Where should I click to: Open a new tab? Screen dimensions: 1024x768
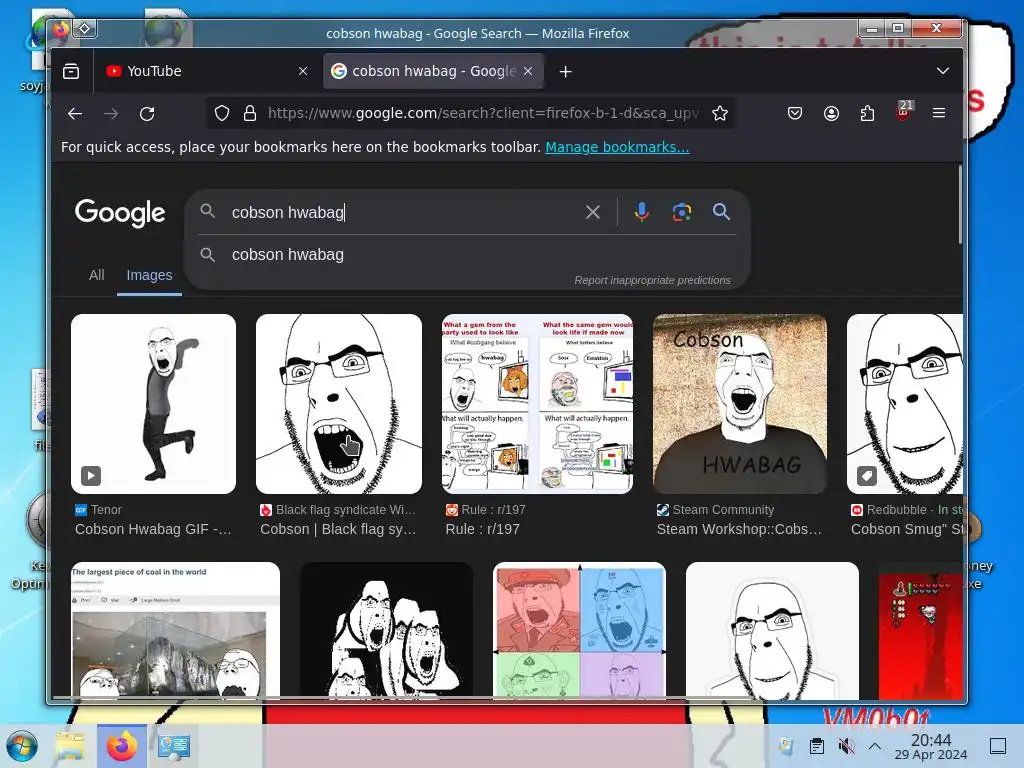566,72
